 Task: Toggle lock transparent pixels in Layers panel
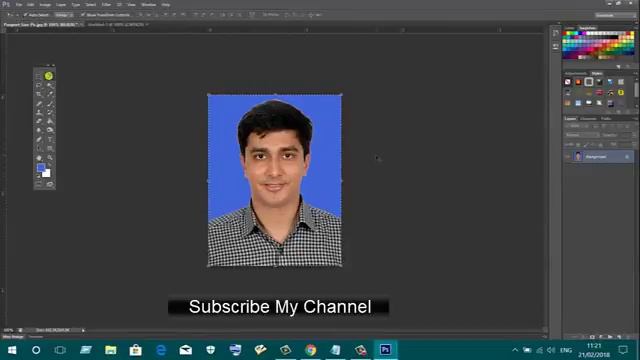pyautogui.click(x=578, y=144)
